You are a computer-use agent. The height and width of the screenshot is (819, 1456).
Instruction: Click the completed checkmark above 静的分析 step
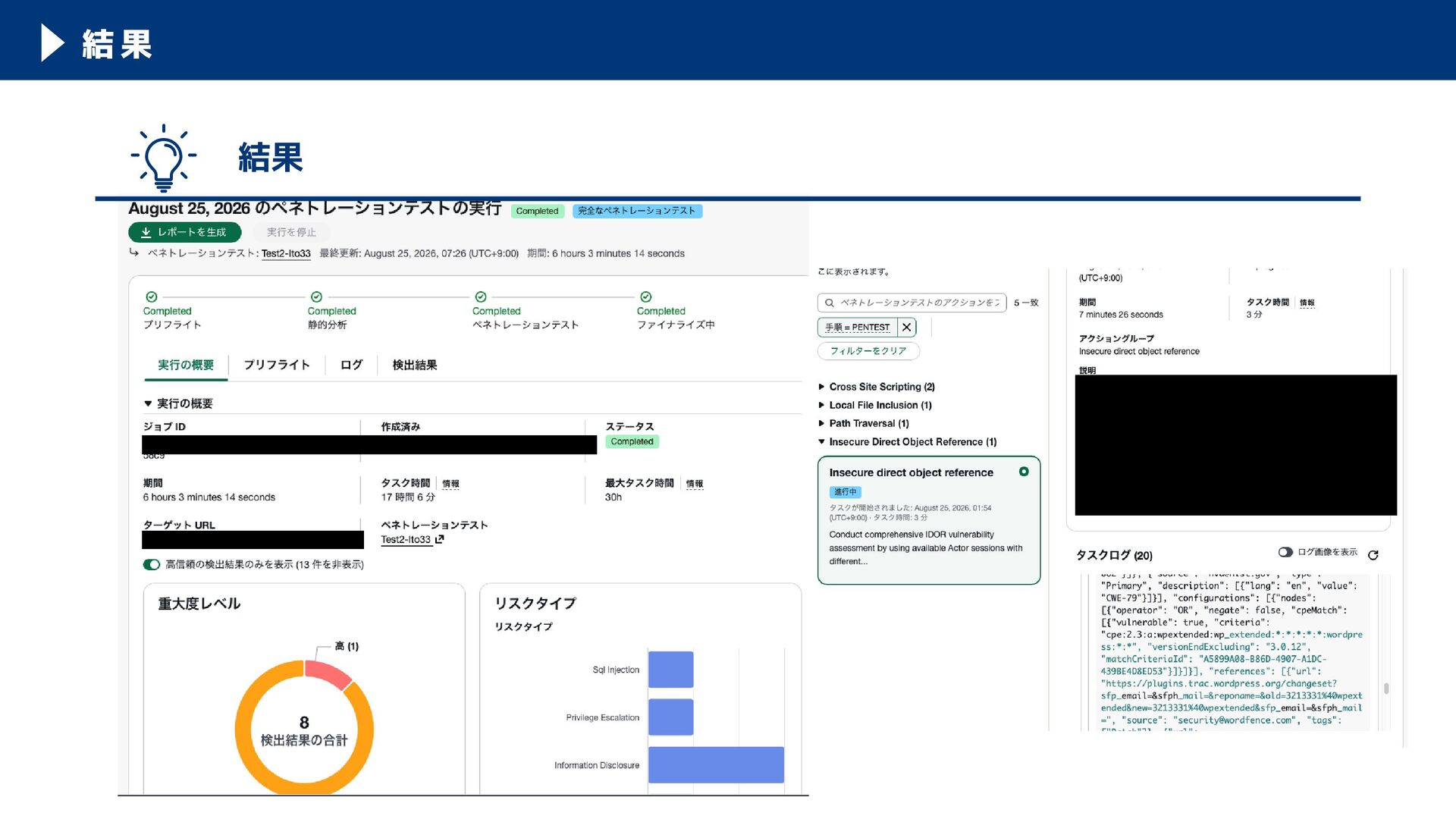point(316,297)
